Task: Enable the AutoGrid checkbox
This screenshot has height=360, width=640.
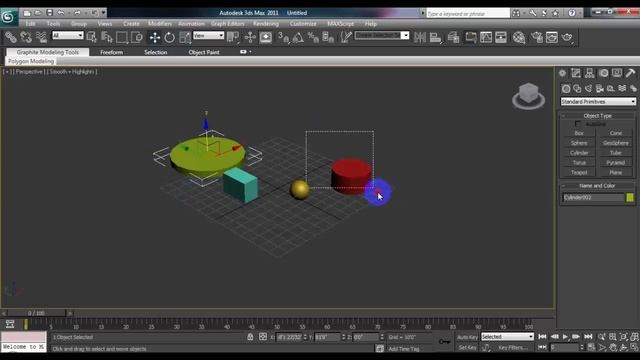Action: pos(578,124)
